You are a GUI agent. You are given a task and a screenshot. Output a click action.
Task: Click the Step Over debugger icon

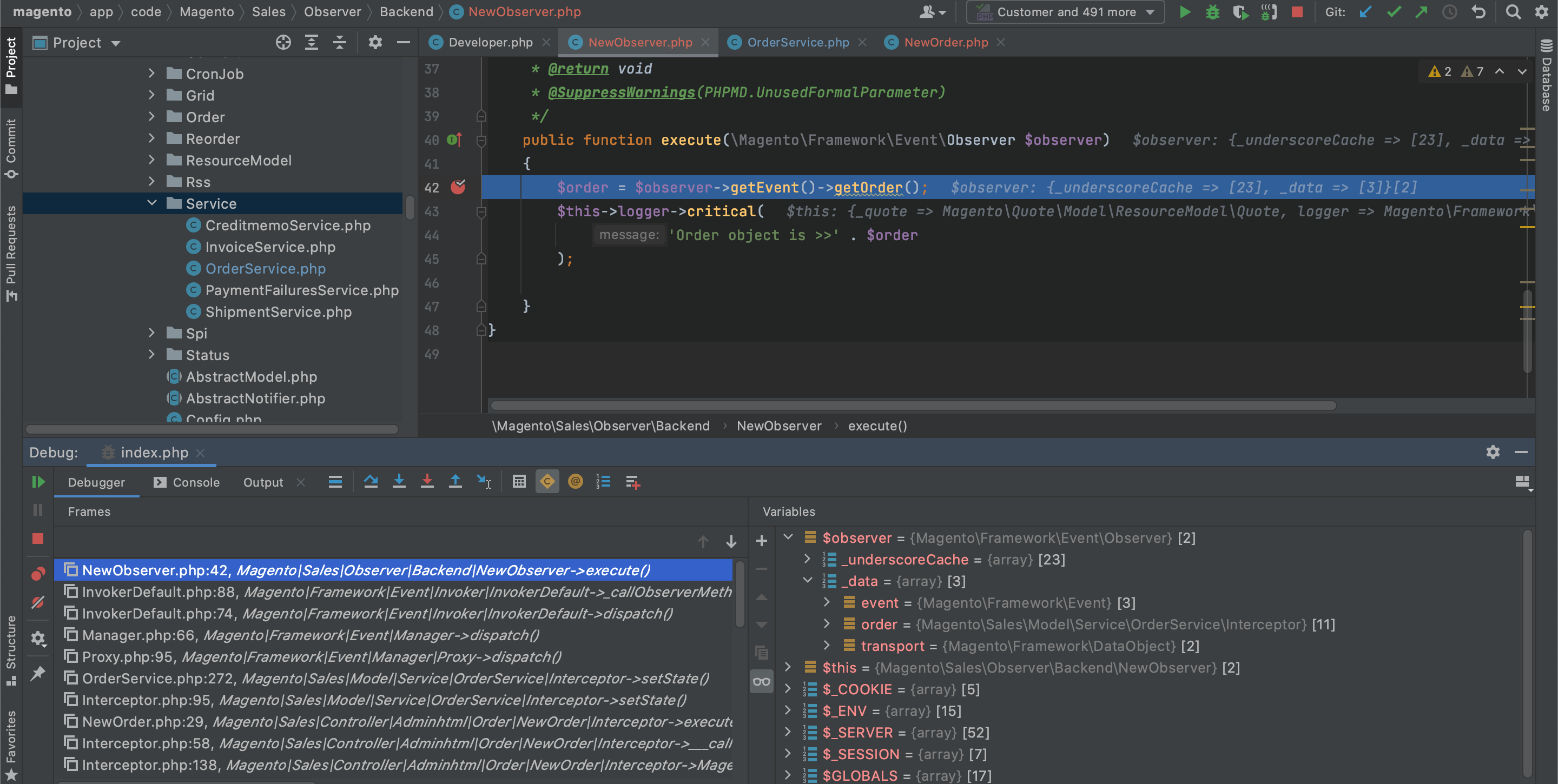tap(371, 482)
